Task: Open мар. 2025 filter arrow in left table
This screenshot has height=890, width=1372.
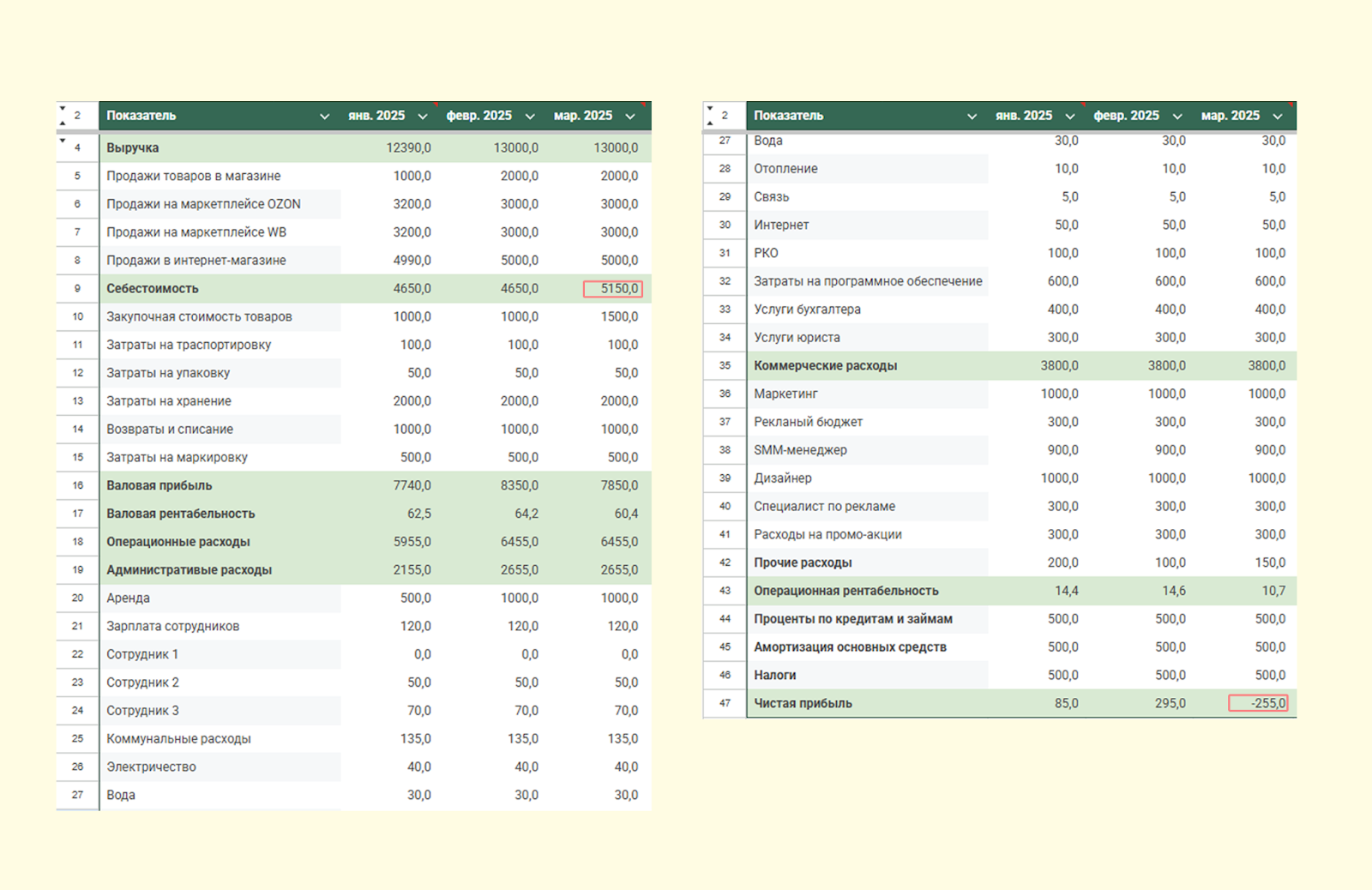Action: [x=630, y=117]
